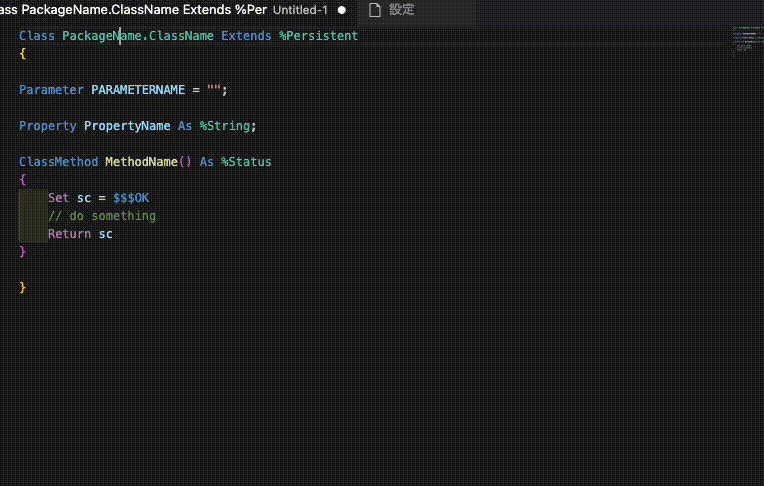Click the PropertyName identifier
The width and height of the screenshot is (764, 486).
click(x=127, y=126)
